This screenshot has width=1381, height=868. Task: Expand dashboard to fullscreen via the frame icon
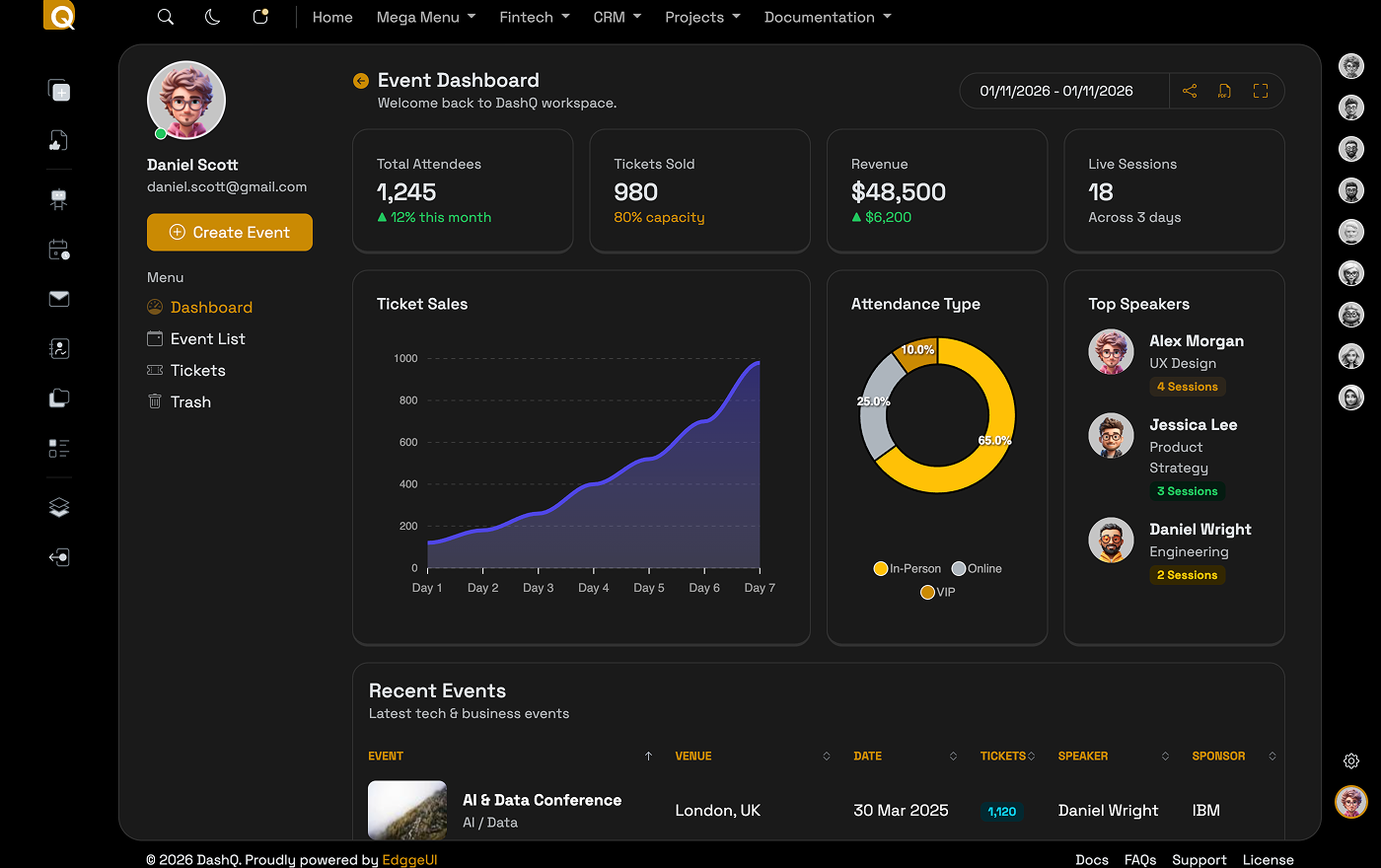tap(1260, 90)
